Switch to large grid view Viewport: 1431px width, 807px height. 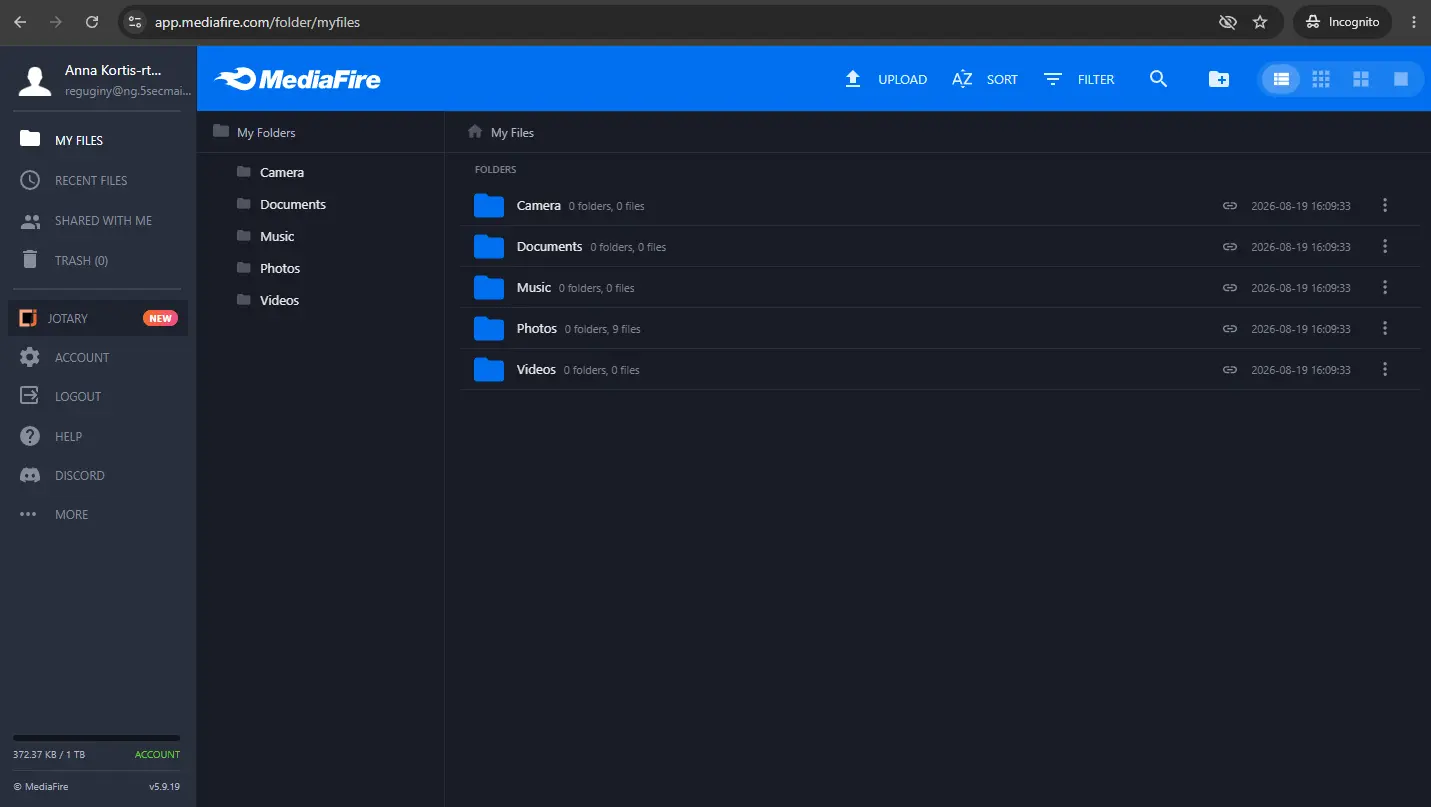[x=1361, y=79]
